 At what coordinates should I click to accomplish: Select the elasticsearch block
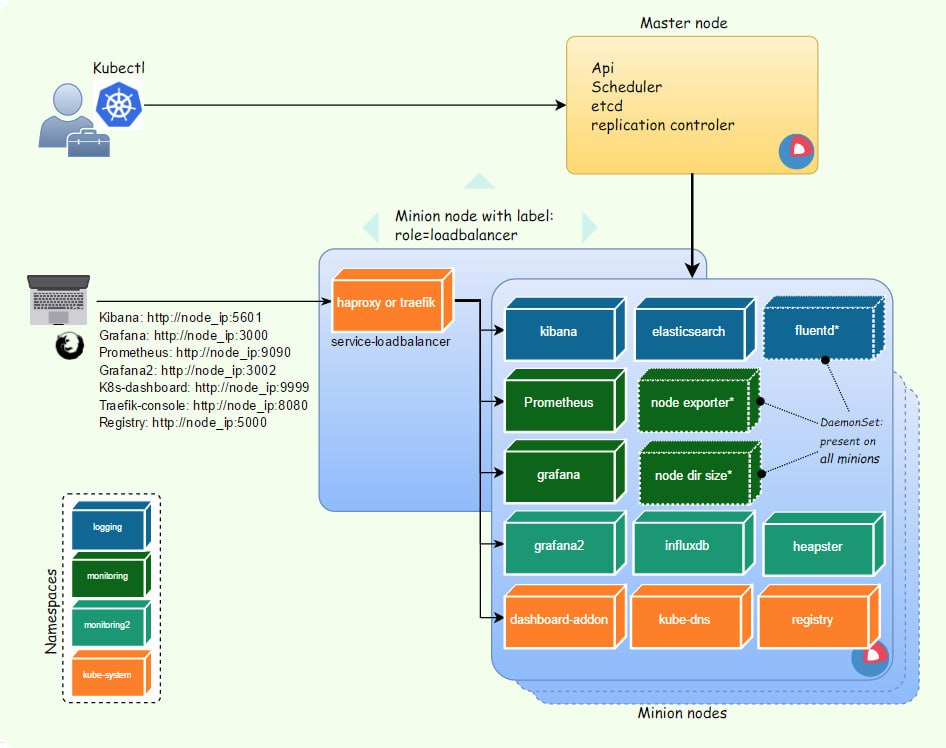[x=695, y=329]
